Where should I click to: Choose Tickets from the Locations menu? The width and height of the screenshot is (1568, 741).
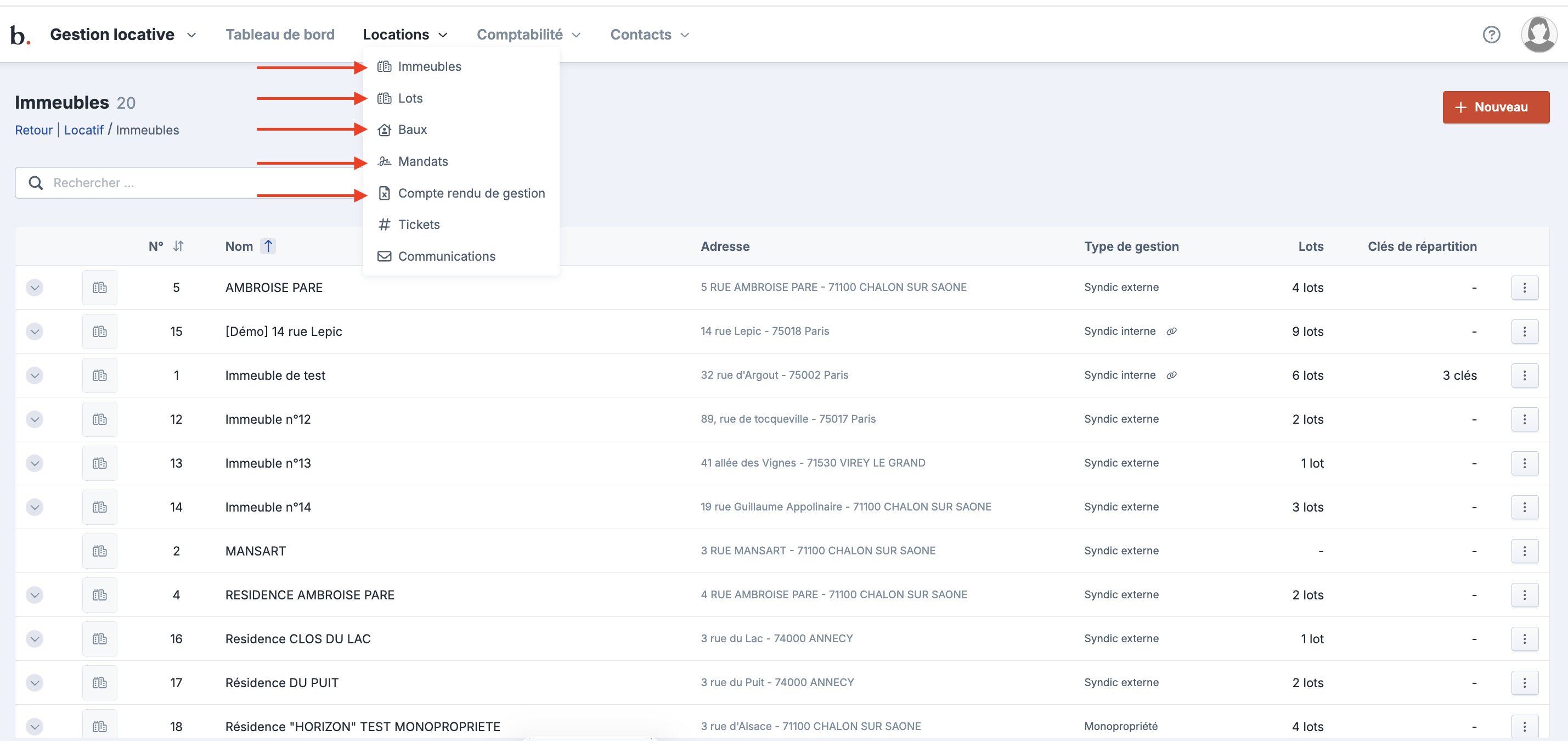418,224
